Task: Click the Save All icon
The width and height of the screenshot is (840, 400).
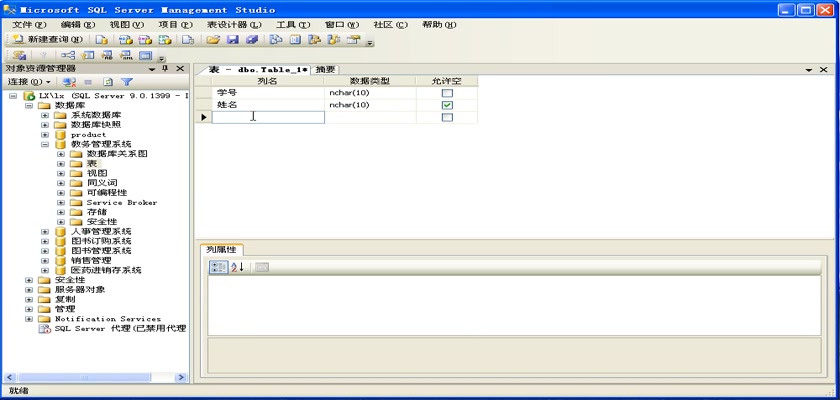Action: click(x=252, y=40)
